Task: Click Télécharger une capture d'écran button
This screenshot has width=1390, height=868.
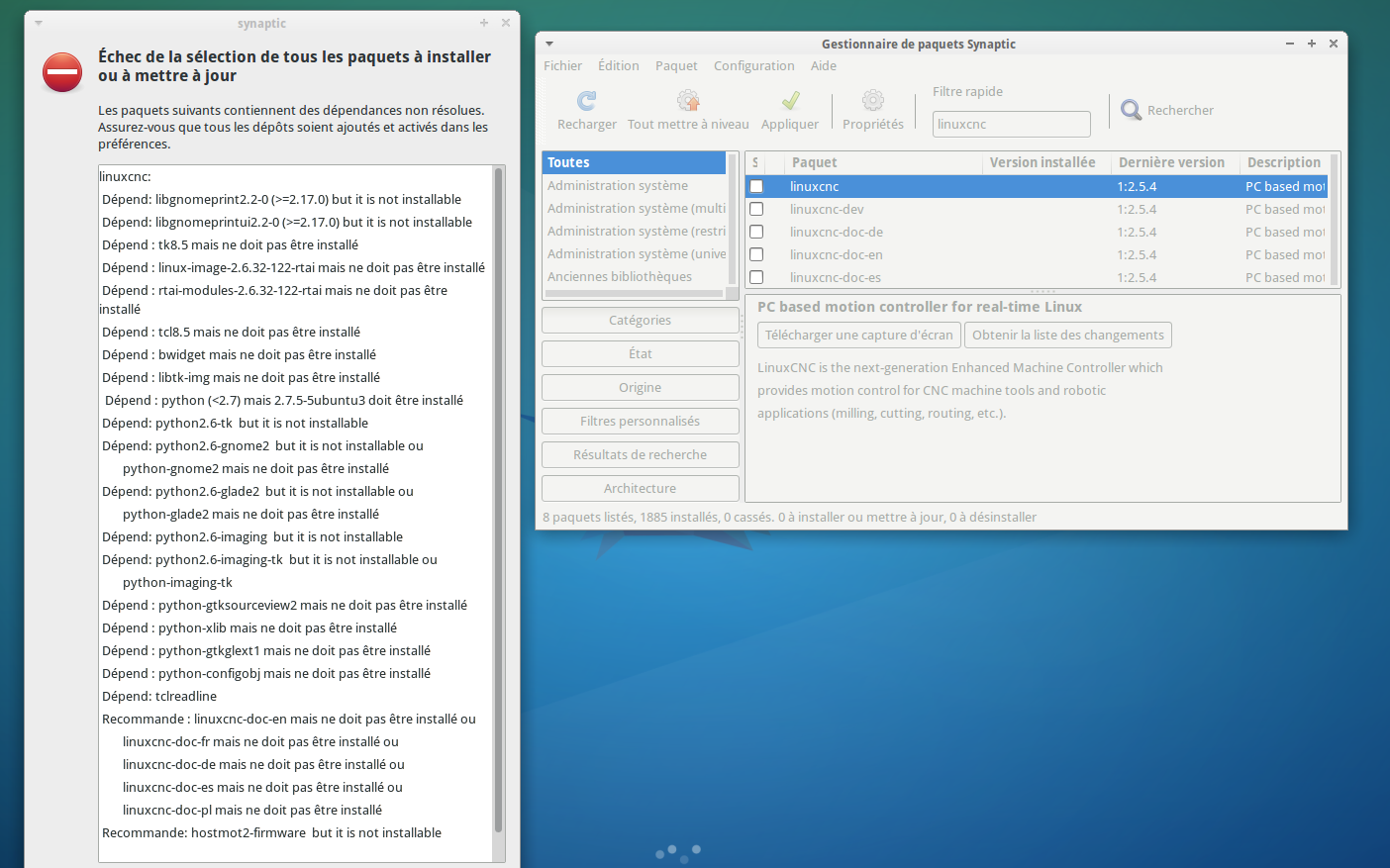Action: pyautogui.click(x=859, y=335)
